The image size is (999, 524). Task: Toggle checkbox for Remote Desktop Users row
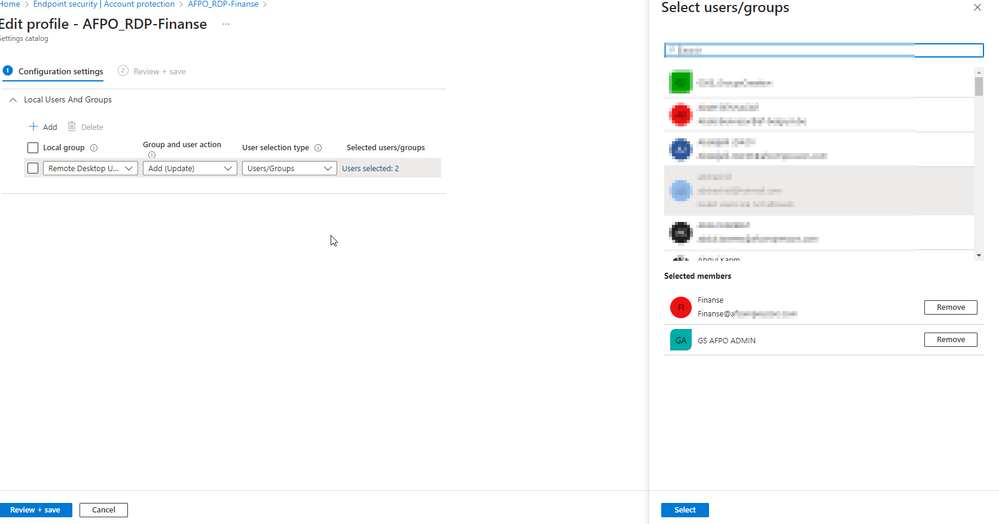click(32, 168)
